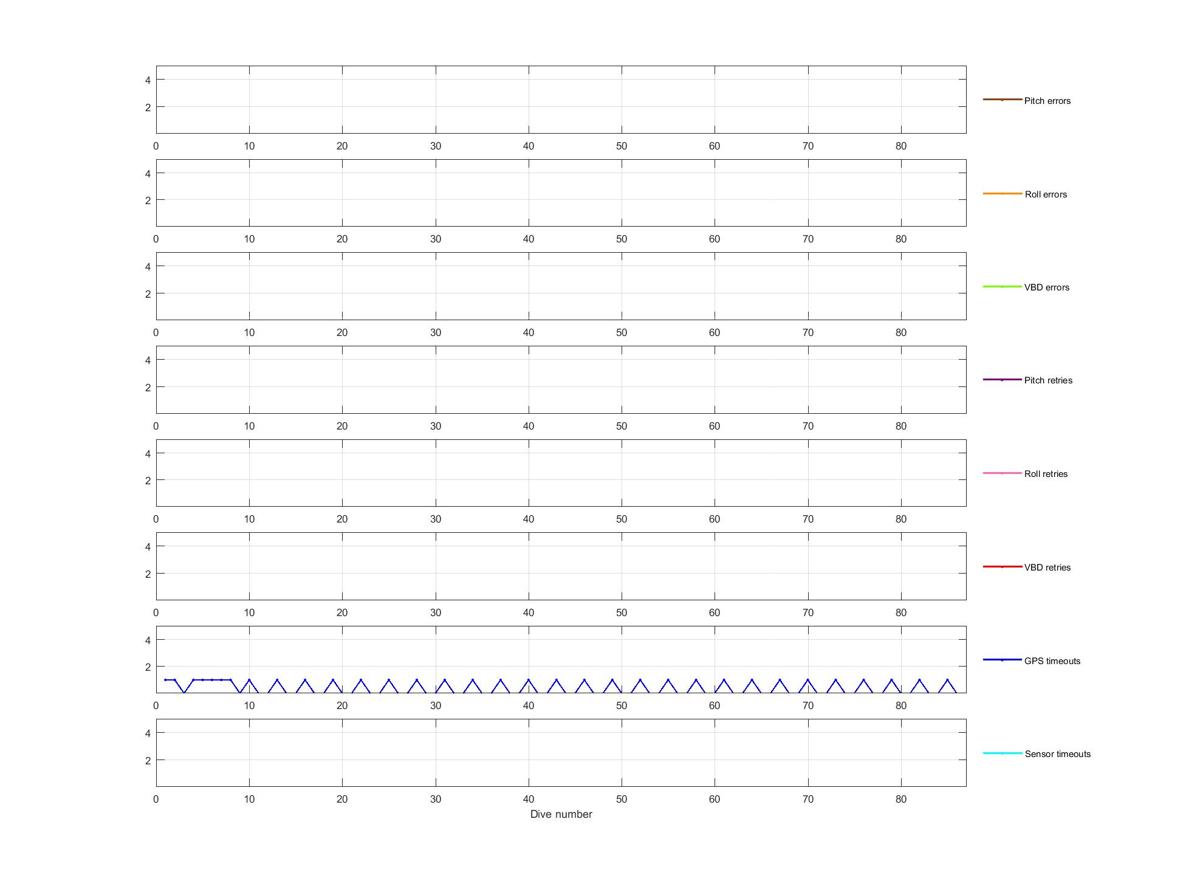Click tick label '50' under the Roll errors plot
The width and height of the screenshot is (1200, 885).
[621, 239]
